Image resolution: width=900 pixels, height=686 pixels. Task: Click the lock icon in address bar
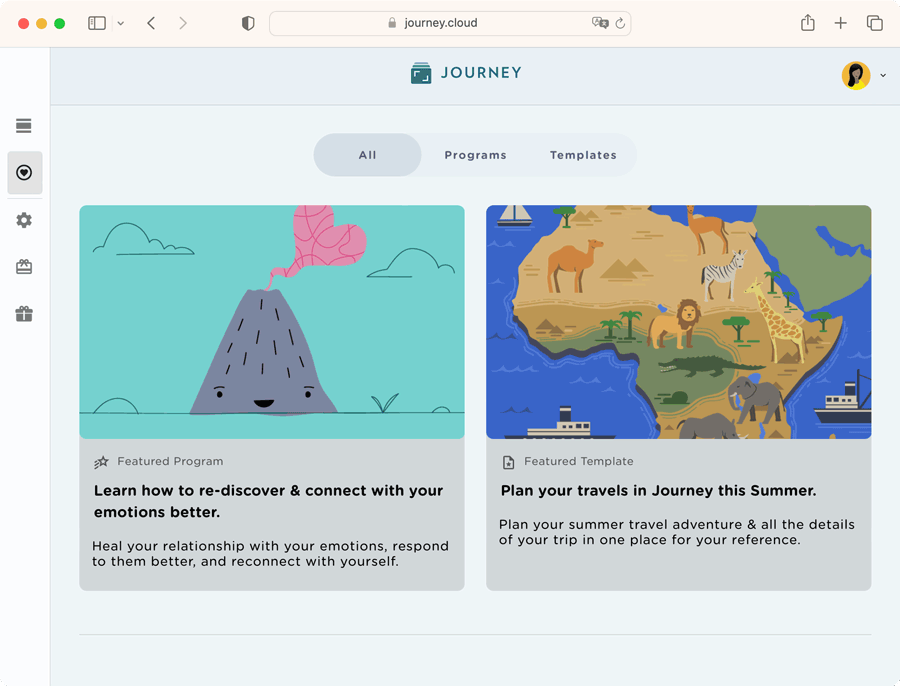tap(392, 23)
